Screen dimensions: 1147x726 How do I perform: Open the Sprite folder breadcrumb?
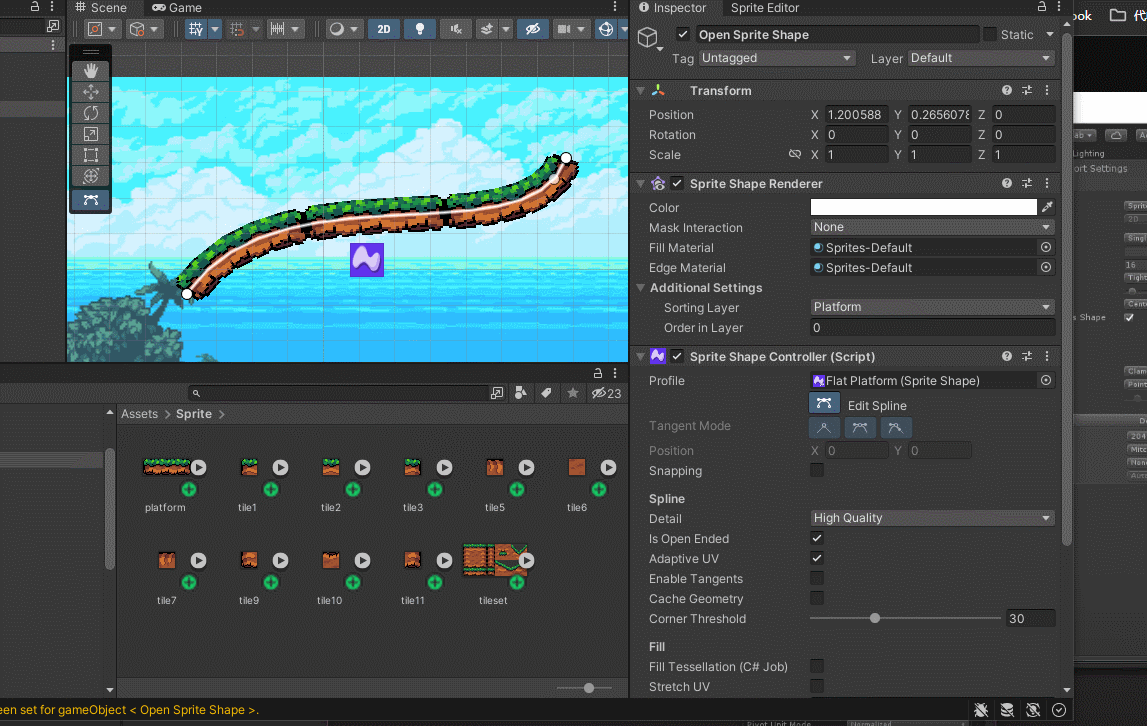194,414
